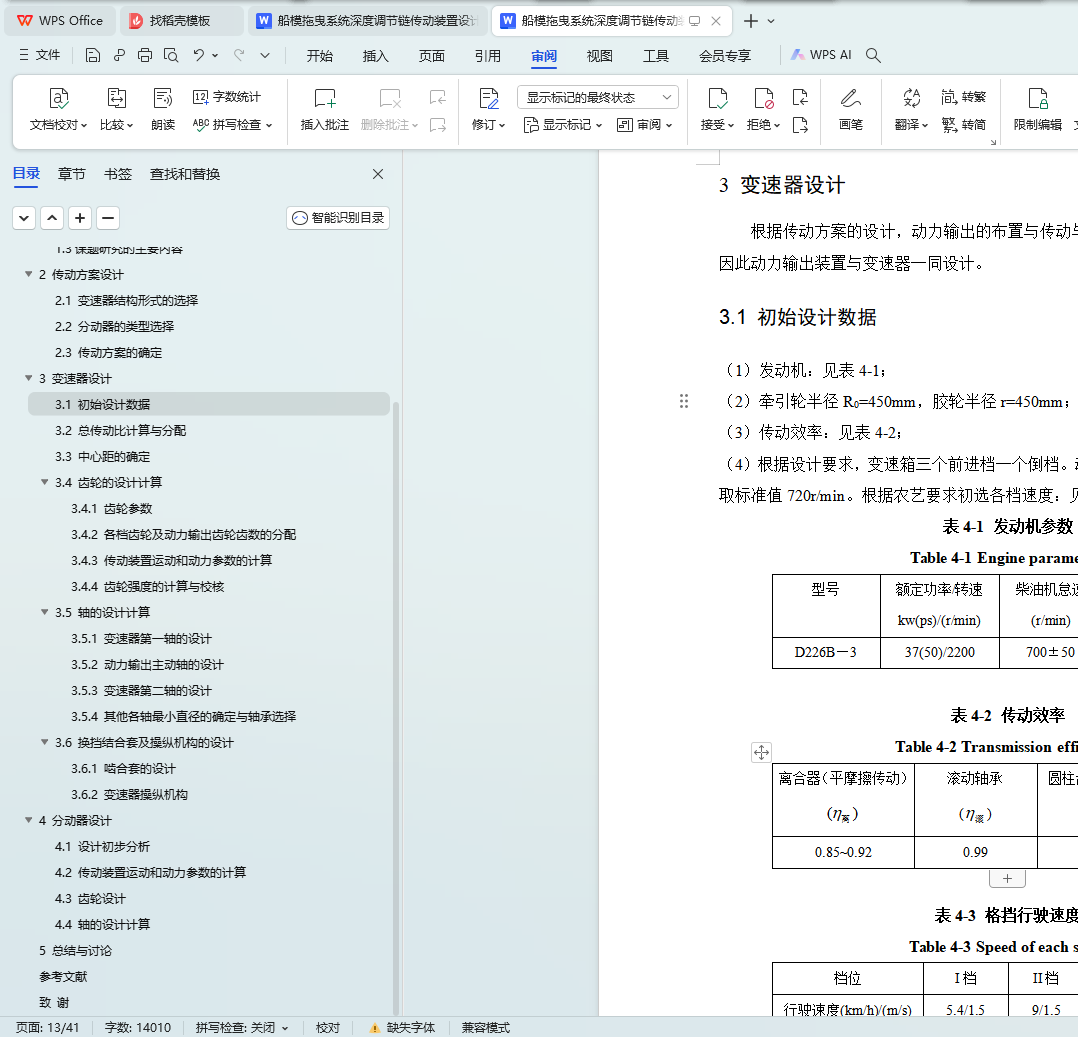Click the minus icon to collapse outline levels

click(108, 218)
